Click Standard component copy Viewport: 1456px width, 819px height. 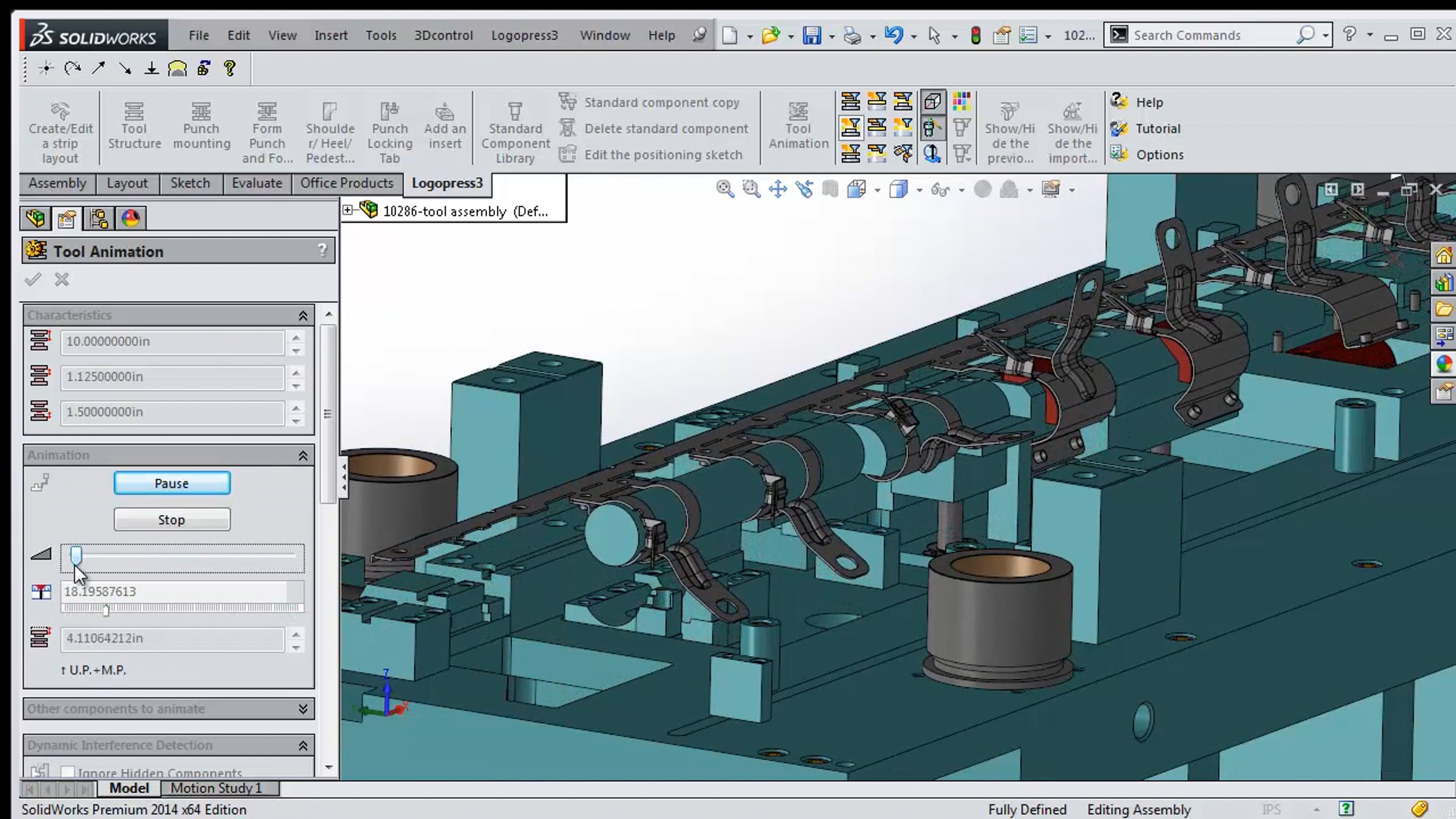tap(649, 102)
